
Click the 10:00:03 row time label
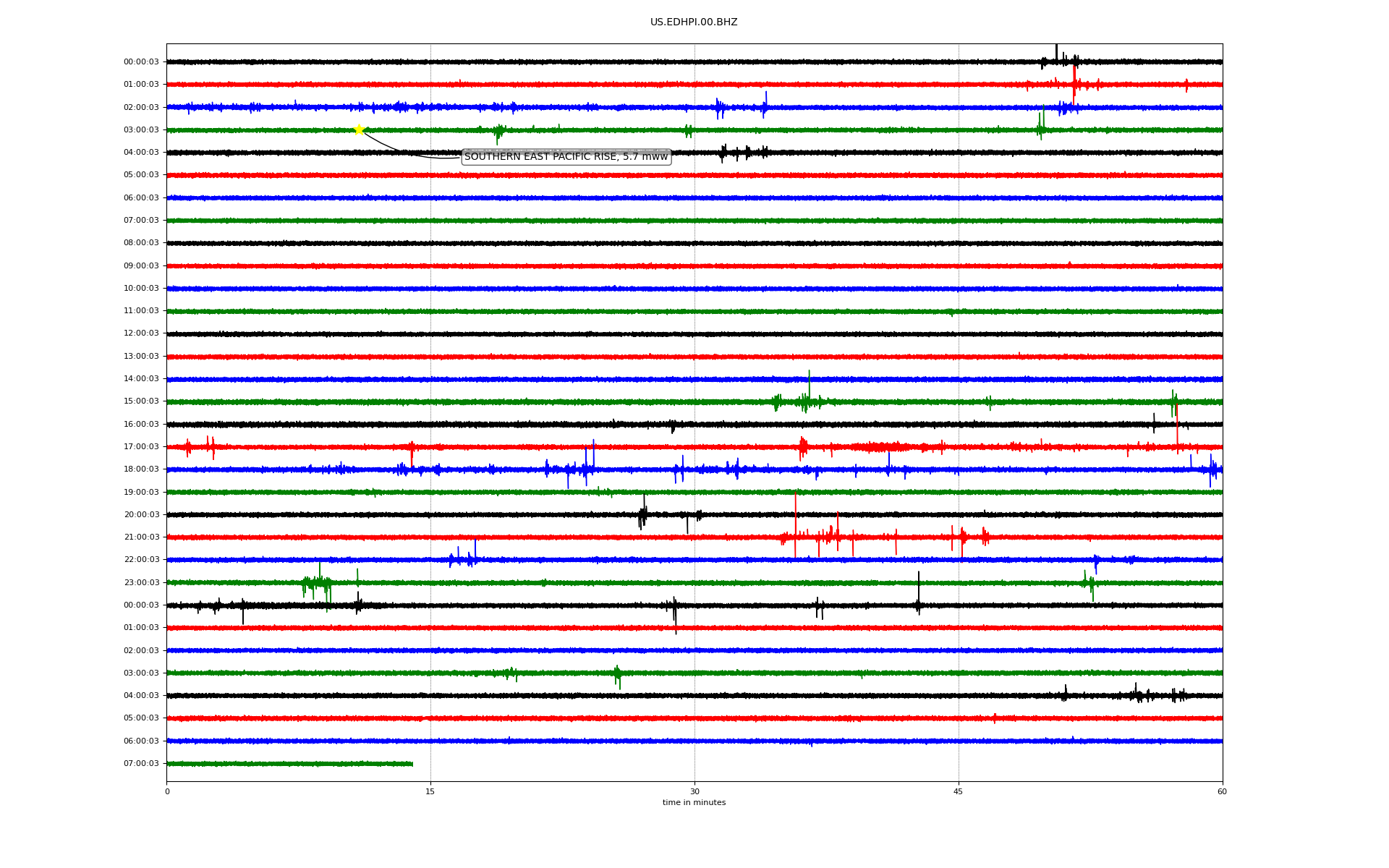(141, 288)
